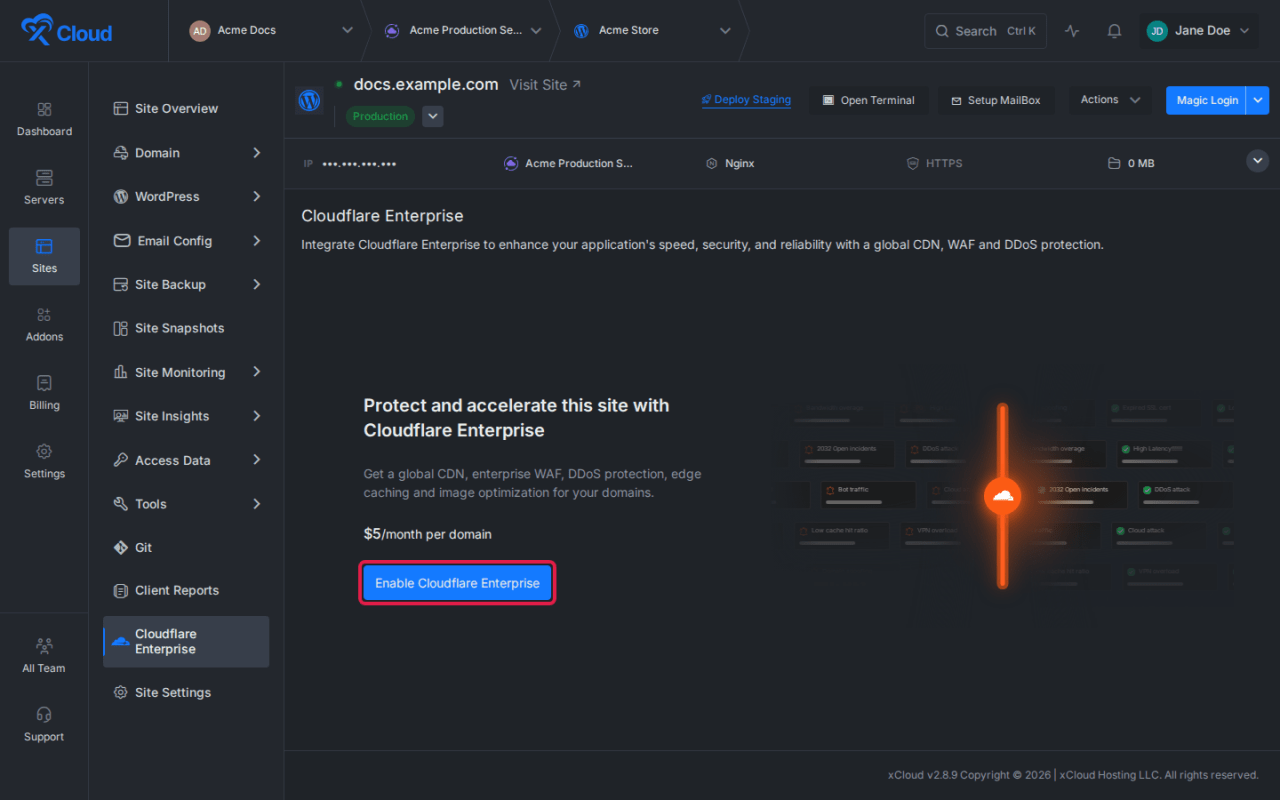The height and width of the screenshot is (800, 1280).
Task: Expand the Domain menu chevron
Action: coord(256,153)
